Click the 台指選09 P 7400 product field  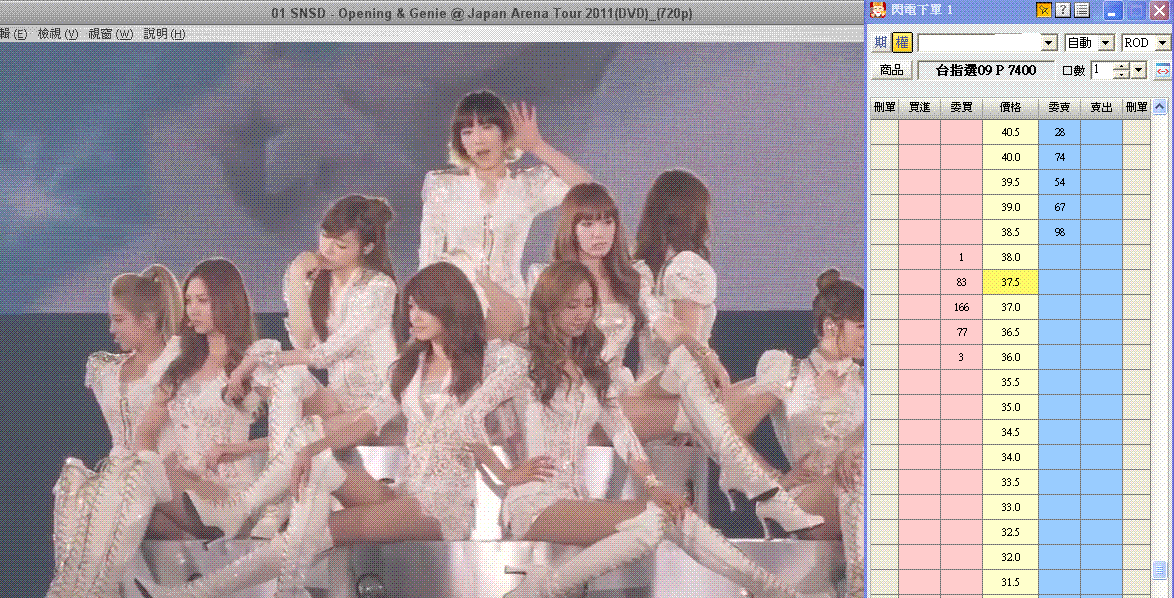tap(986, 70)
